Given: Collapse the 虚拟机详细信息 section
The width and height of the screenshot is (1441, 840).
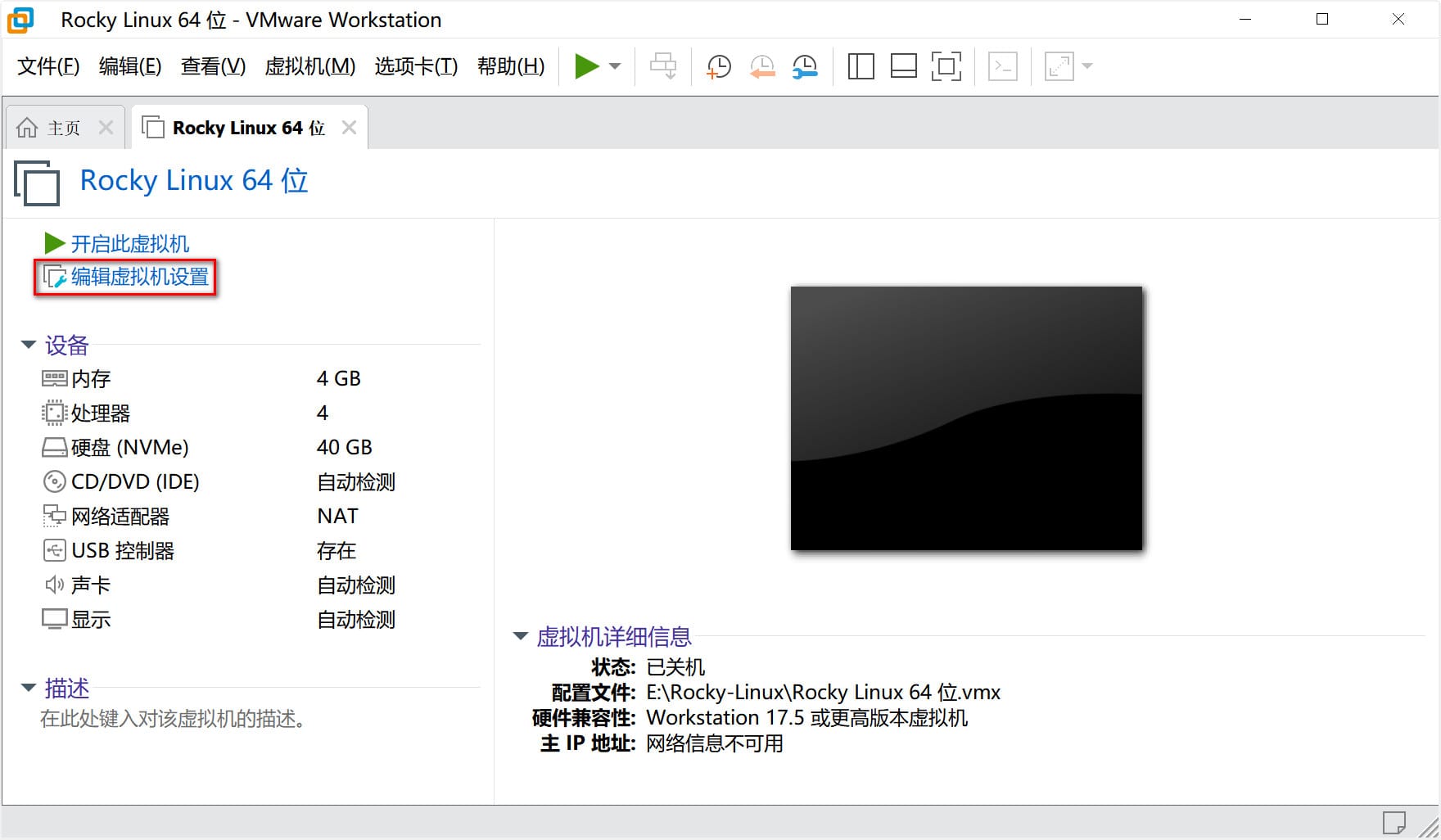Looking at the screenshot, I should 521,636.
